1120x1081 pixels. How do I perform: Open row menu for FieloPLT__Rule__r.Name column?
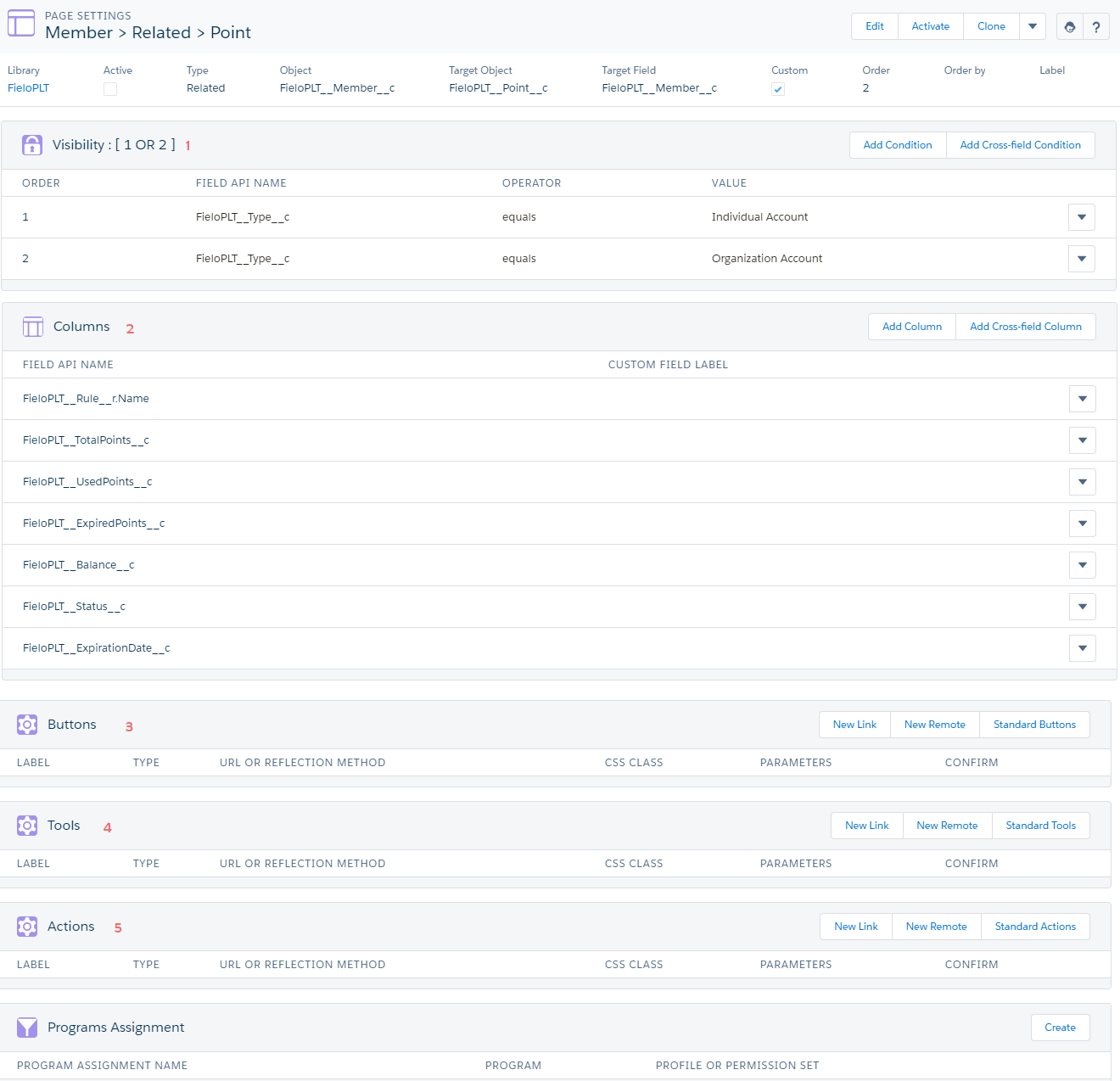1083,399
